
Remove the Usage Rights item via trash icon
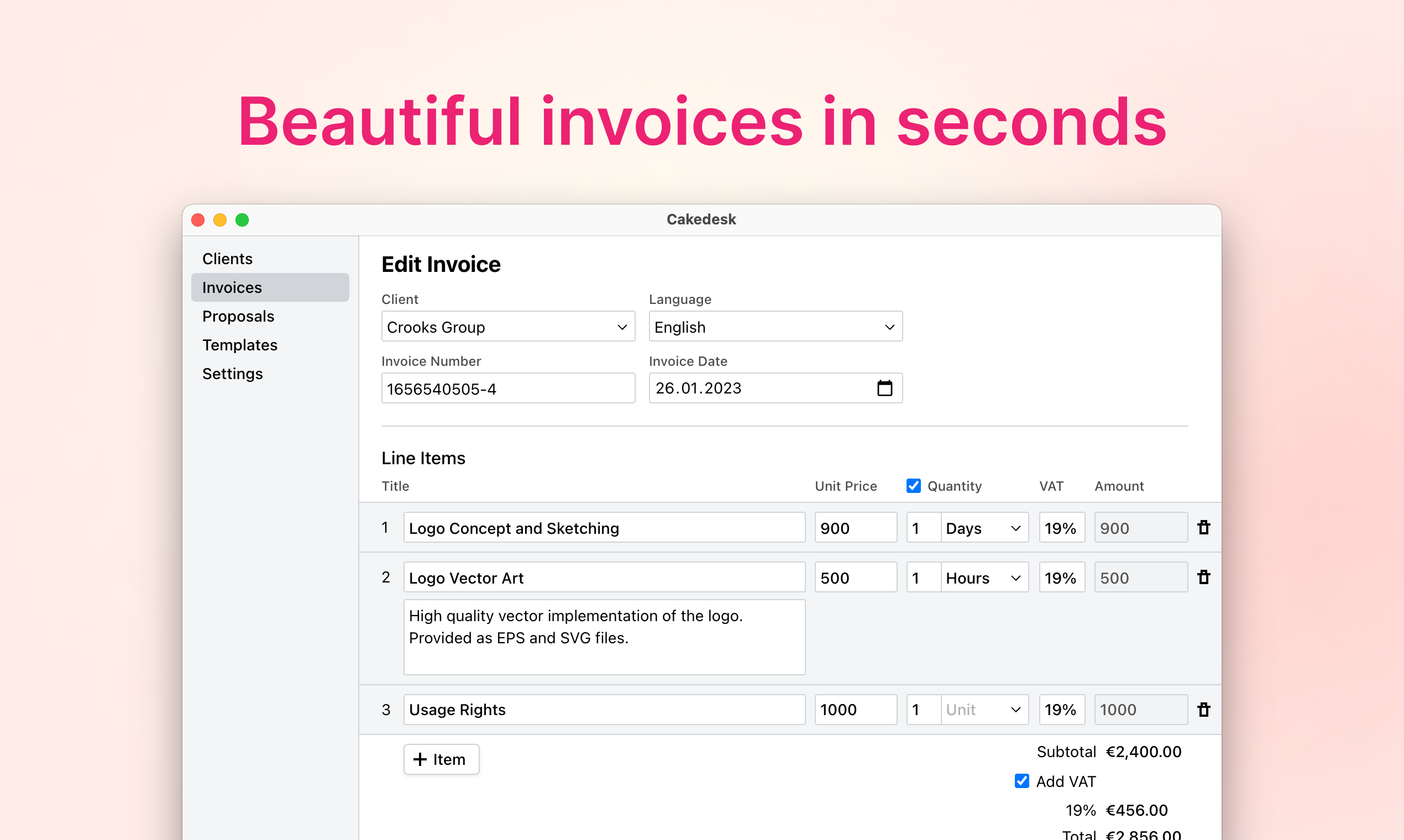point(1203,709)
